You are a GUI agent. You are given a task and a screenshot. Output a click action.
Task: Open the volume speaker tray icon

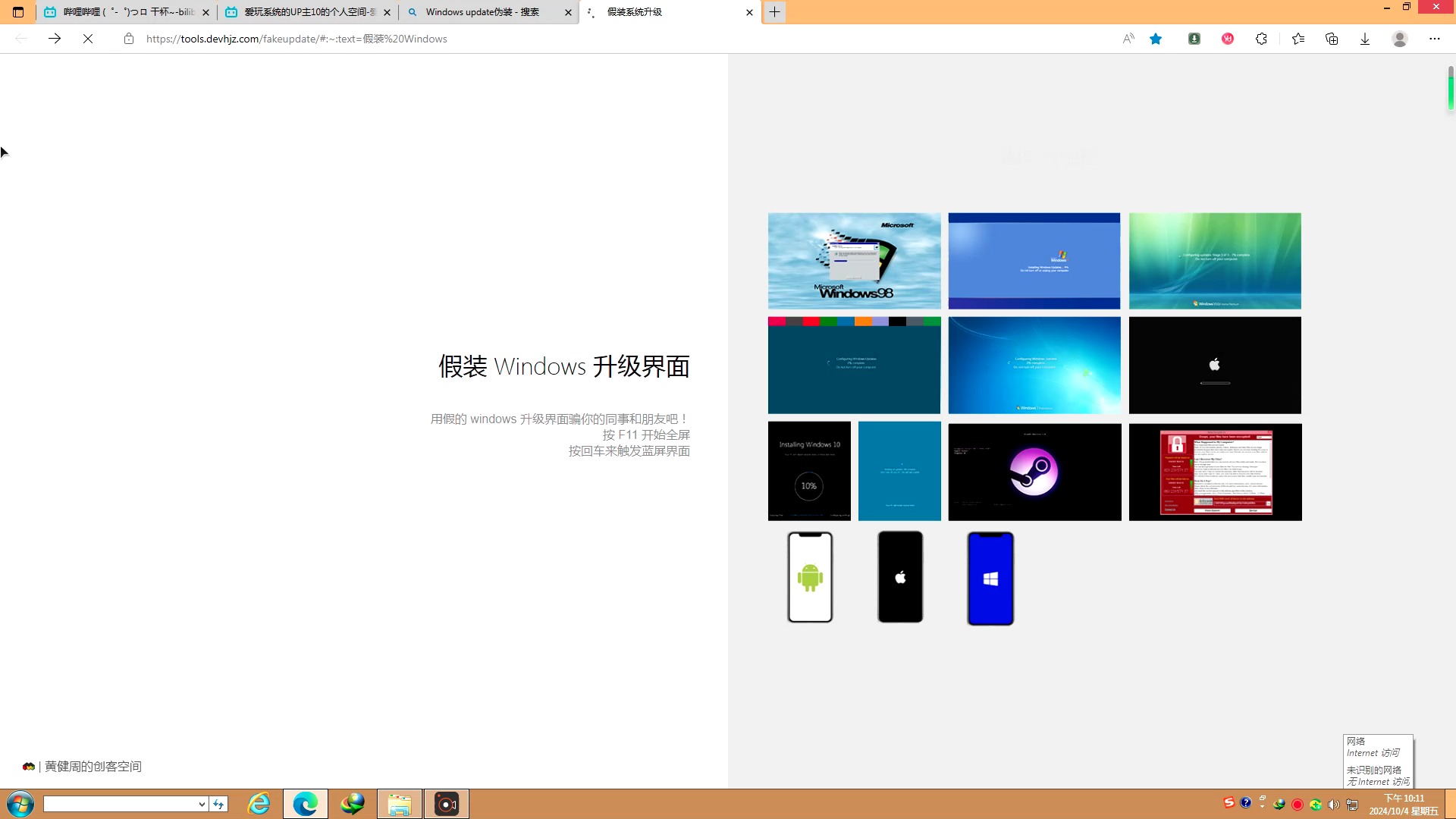[x=1333, y=805]
